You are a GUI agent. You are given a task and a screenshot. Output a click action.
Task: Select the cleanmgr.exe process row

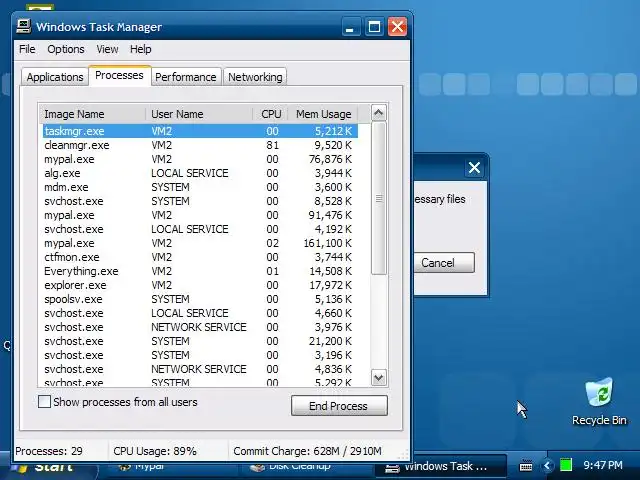(x=200, y=145)
